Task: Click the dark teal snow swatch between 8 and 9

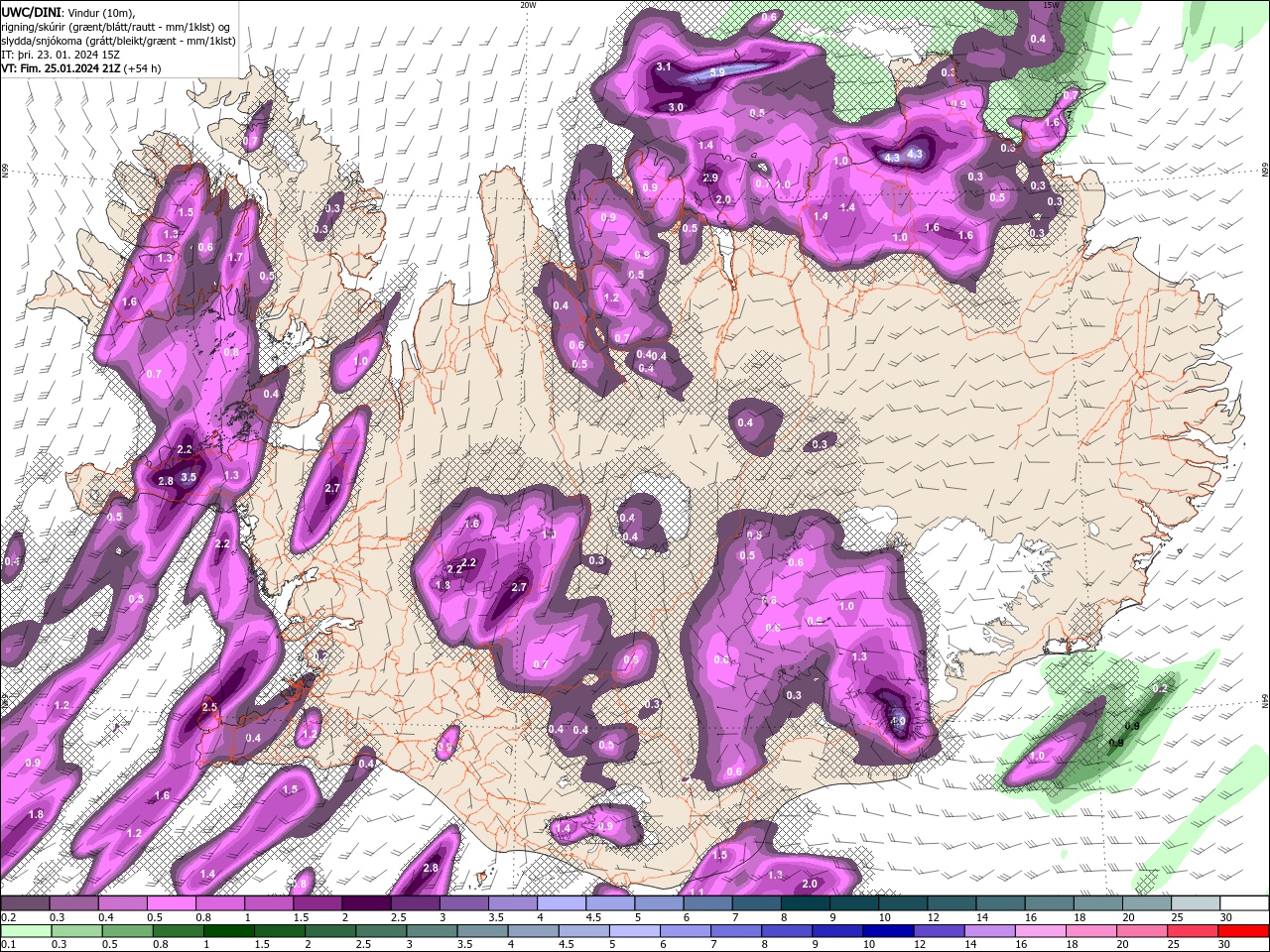Action: [x=805, y=903]
